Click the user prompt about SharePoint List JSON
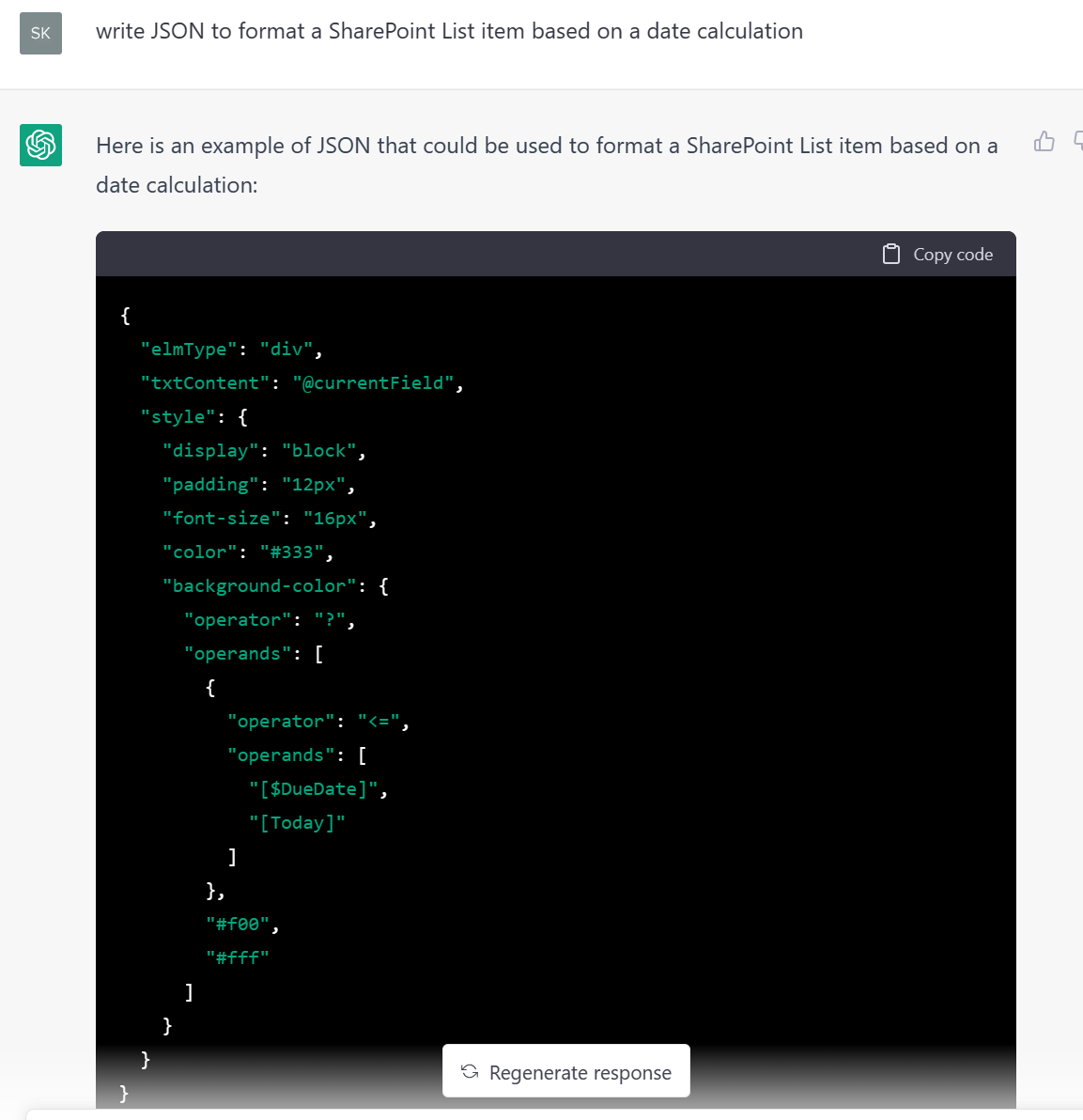Viewport: 1083px width, 1120px height. tap(449, 31)
